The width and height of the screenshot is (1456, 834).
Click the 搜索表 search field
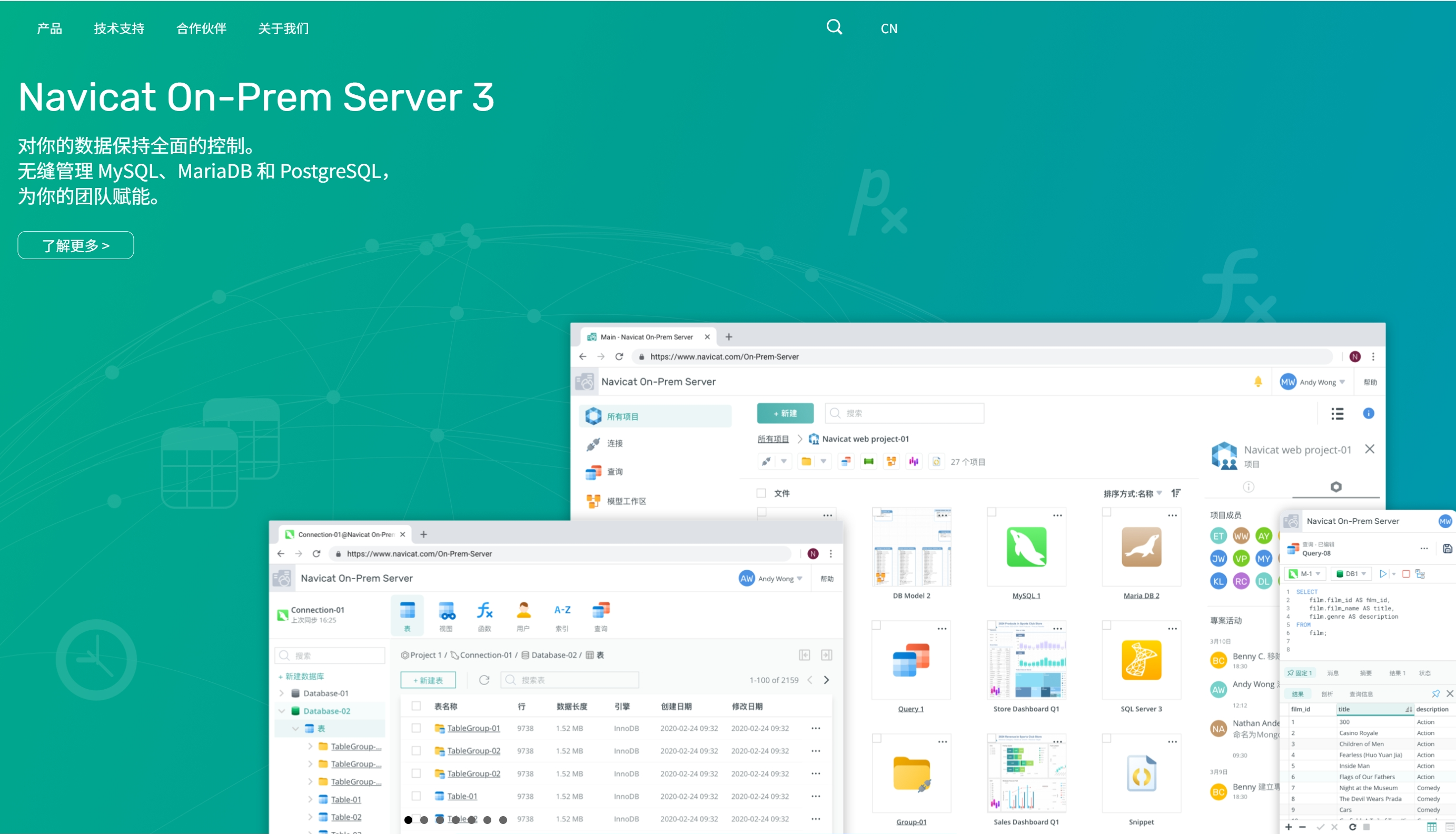[x=570, y=680]
